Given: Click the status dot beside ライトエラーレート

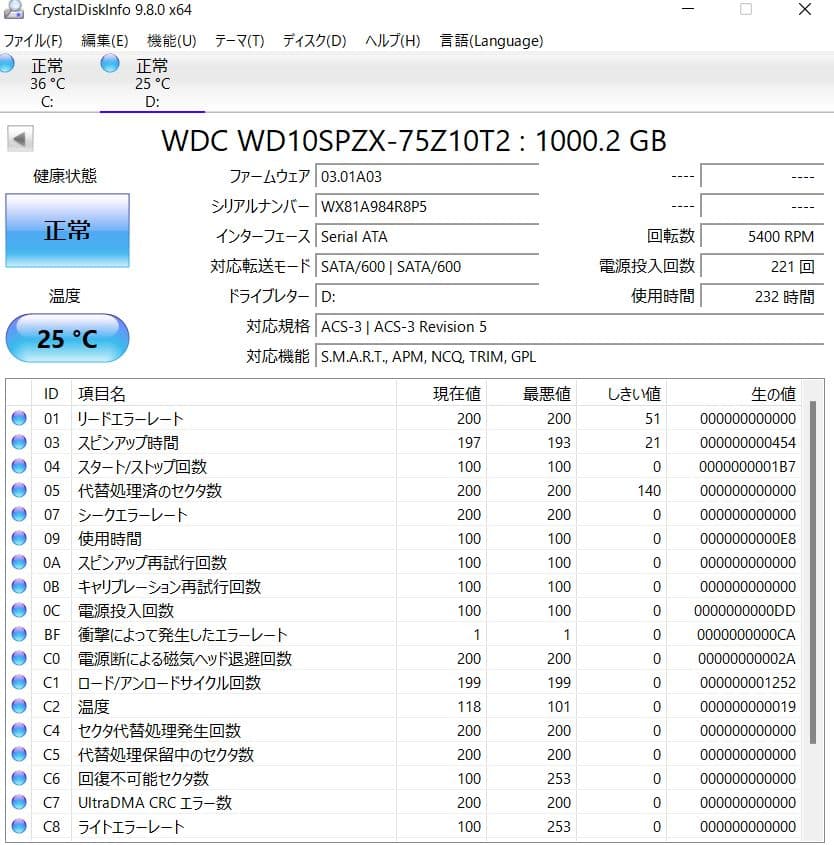Looking at the screenshot, I should 19,826.
